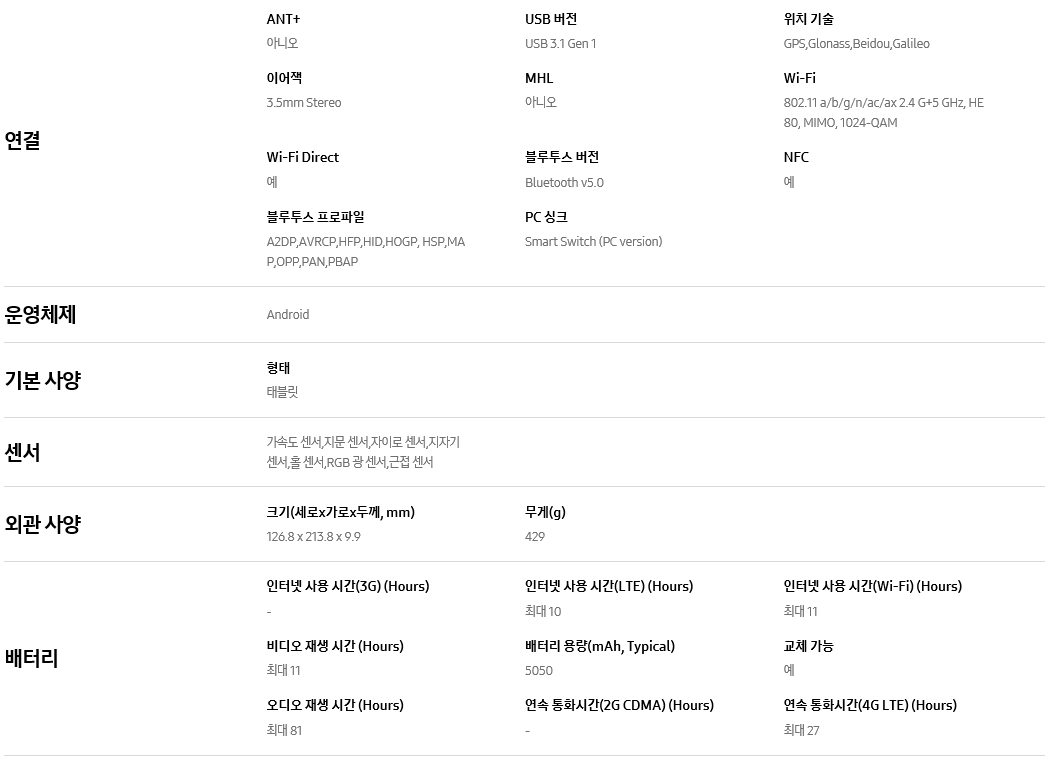Viewport: 1050px width, 765px height.
Task: Click the 기본 사양 section heading
Action: [x=43, y=380]
